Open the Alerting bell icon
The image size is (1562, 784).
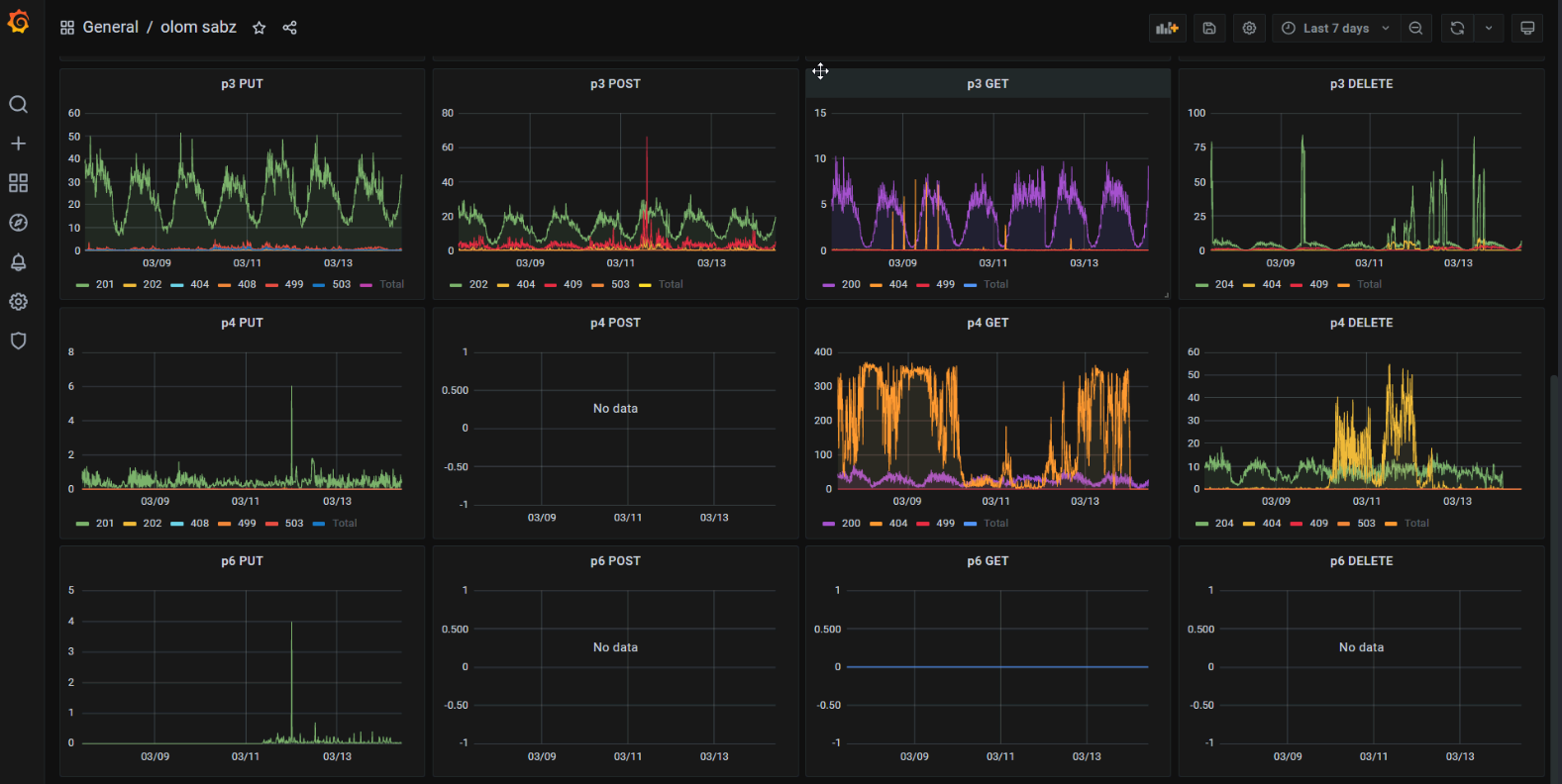click(18, 262)
